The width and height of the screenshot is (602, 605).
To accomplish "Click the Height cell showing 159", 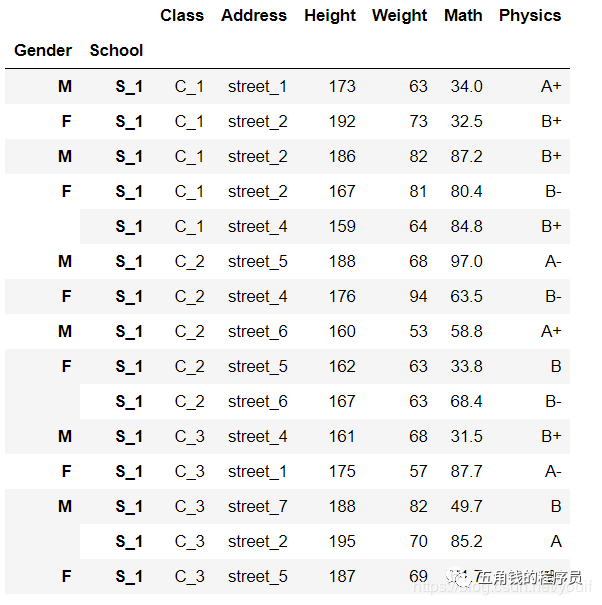I will point(342,227).
